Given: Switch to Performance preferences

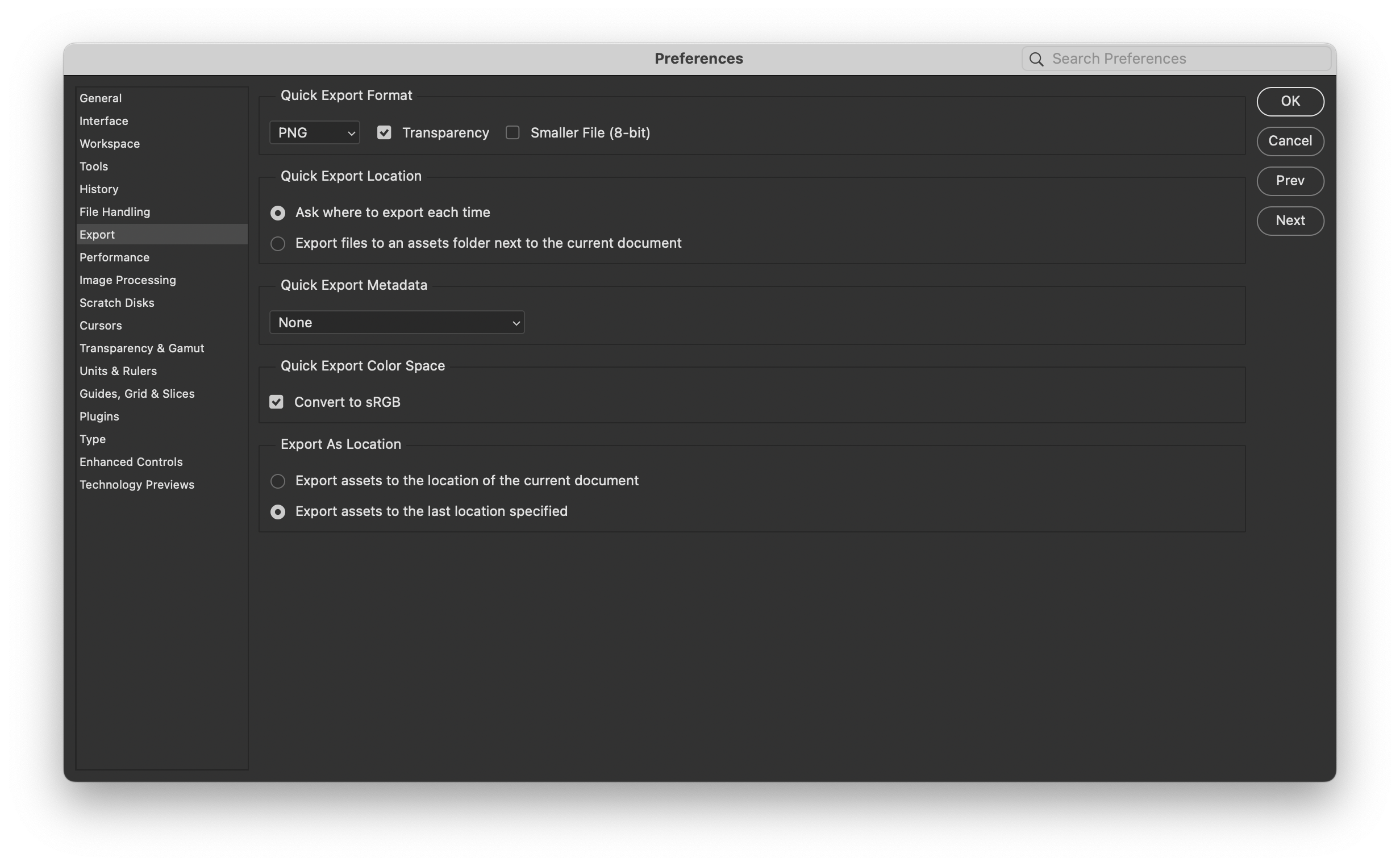Looking at the screenshot, I should [115, 258].
